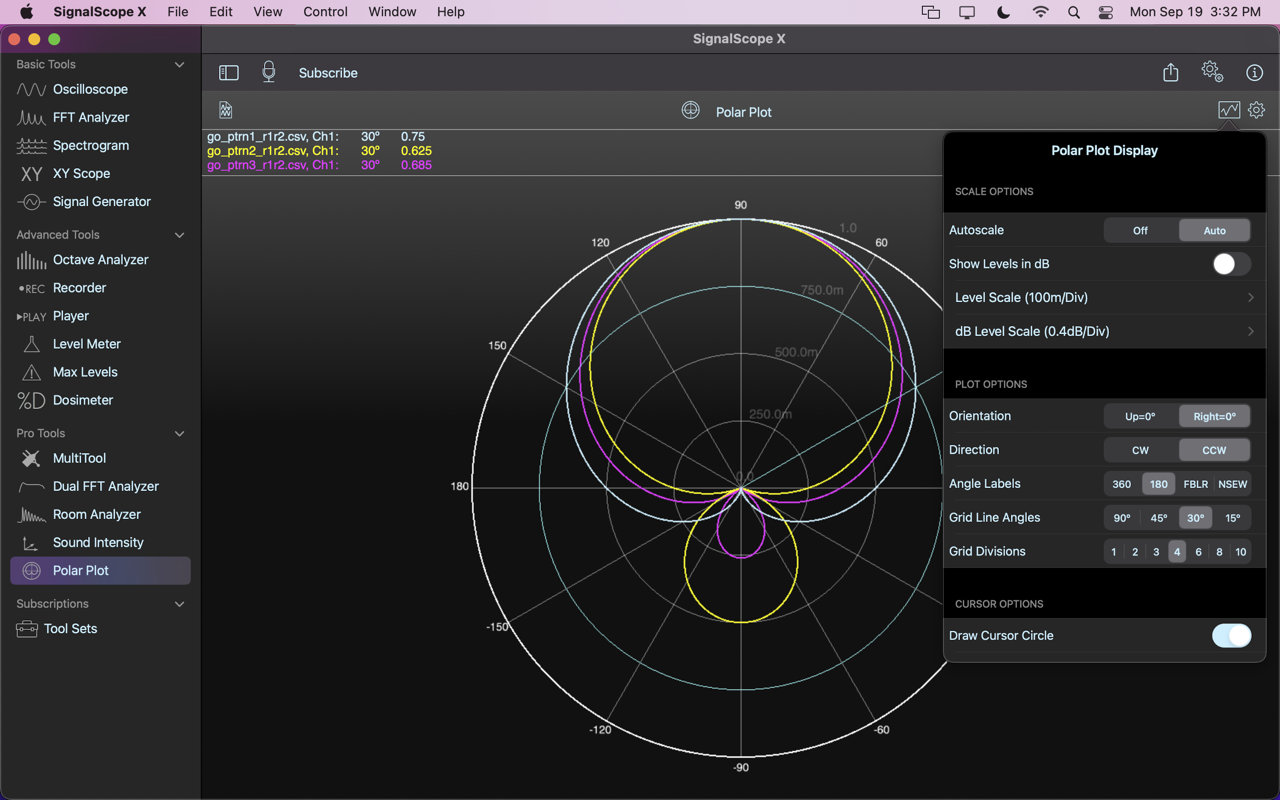Set Autoscale to Auto
The width and height of the screenshot is (1280, 800).
[1214, 230]
